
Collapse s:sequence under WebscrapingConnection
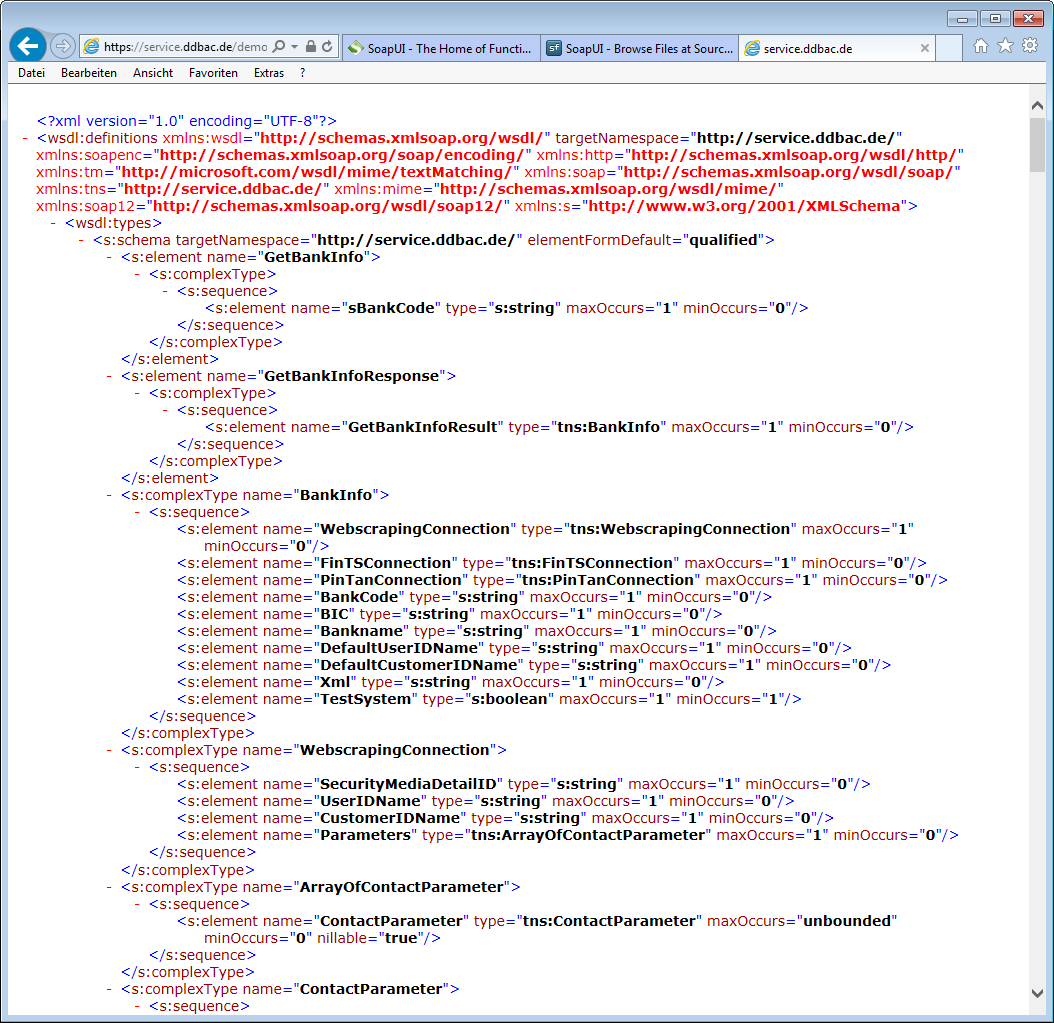(137, 768)
